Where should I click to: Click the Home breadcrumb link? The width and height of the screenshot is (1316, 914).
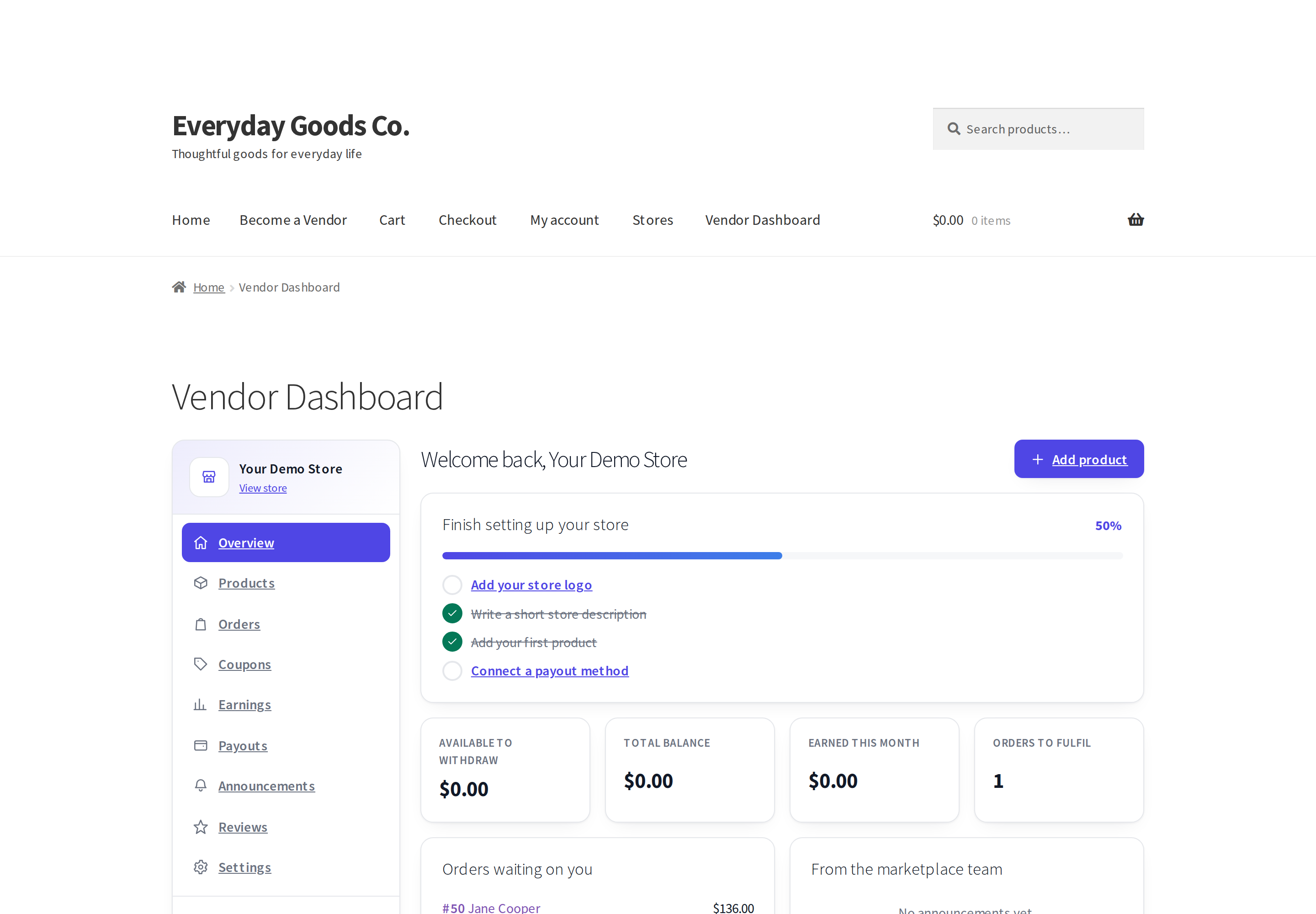209,287
